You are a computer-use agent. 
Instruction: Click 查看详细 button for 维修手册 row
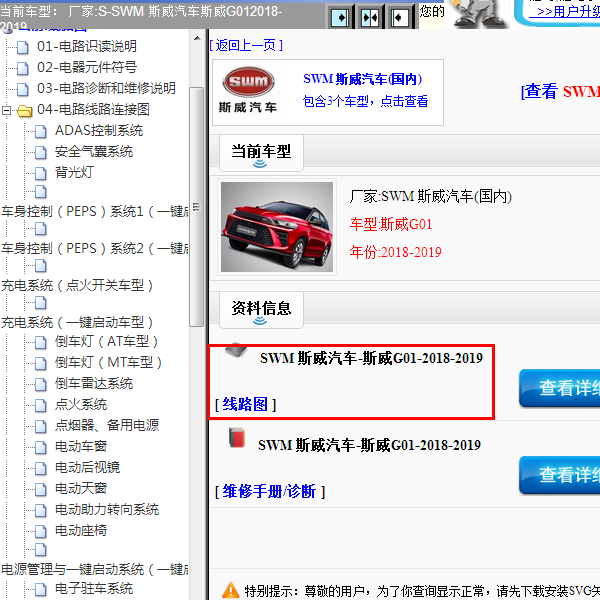coord(559,475)
